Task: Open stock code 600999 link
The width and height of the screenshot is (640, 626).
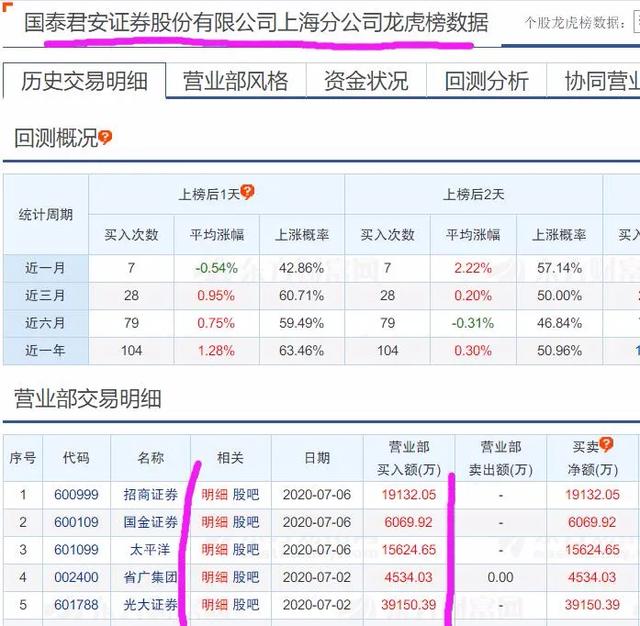Action: [76, 495]
